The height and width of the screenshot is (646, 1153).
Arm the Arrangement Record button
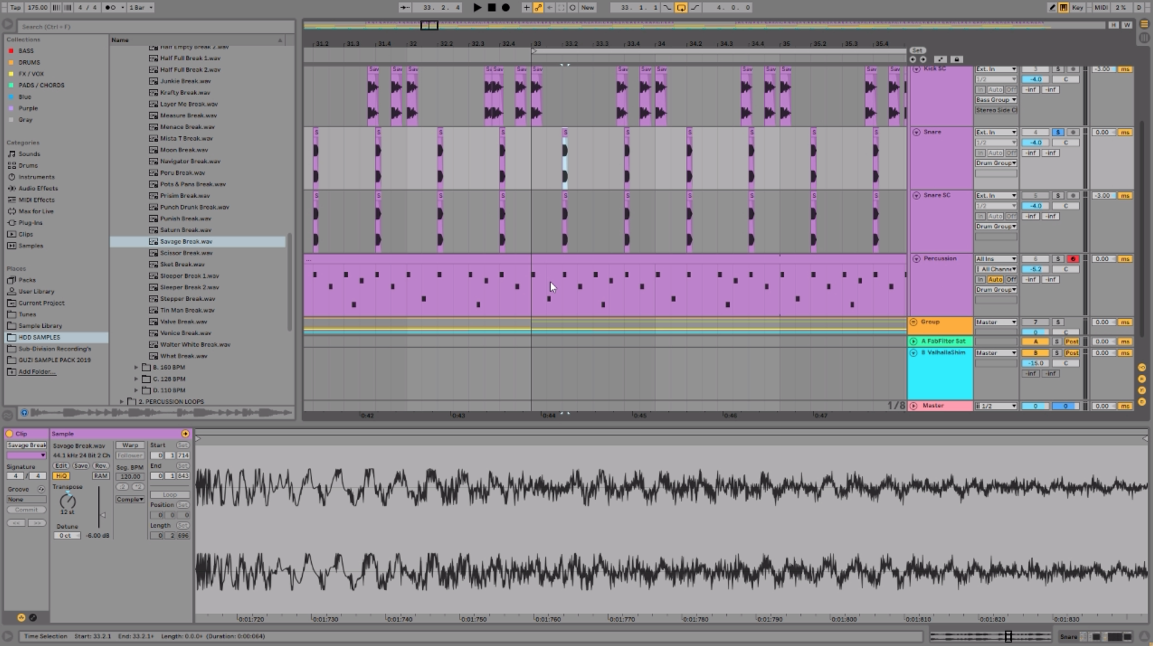point(506,7)
